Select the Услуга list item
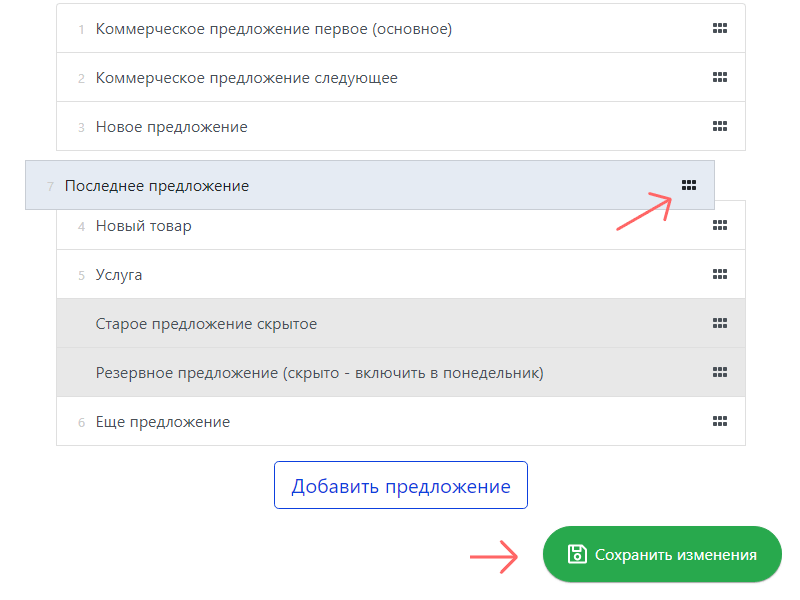The width and height of the screenshot is (800, 600). [x=119, y=274]
